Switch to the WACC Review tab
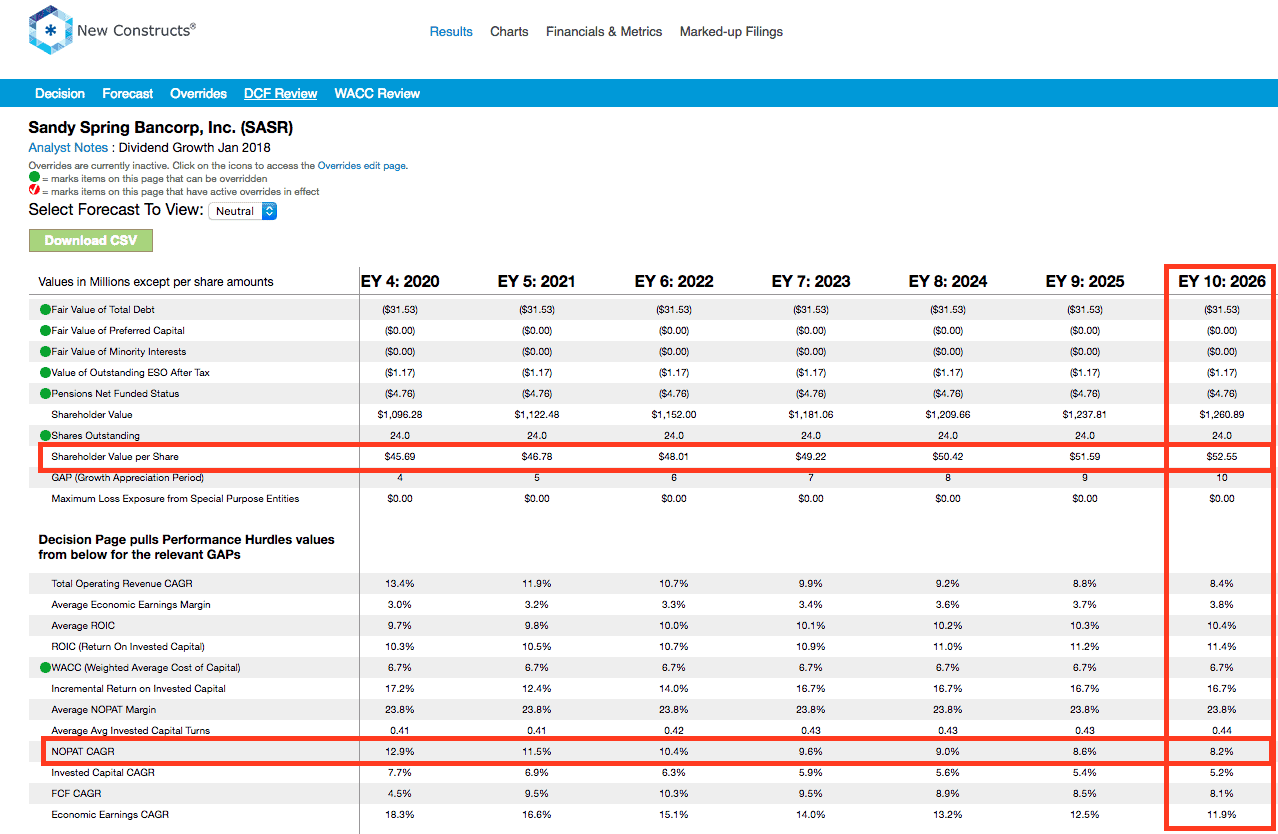 377,93
